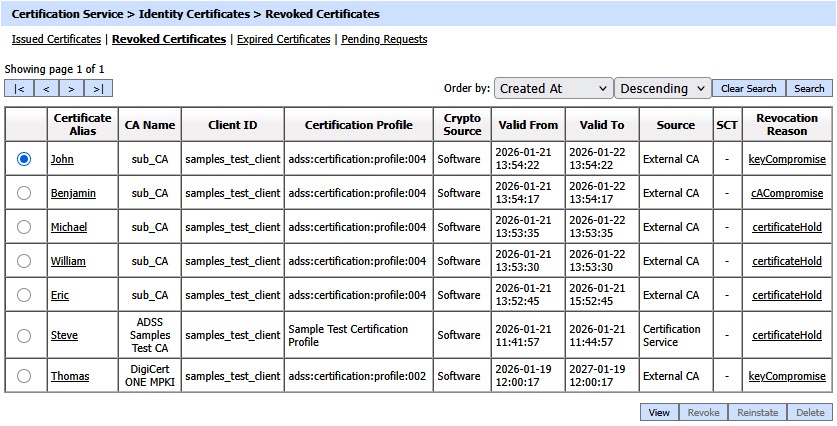Go to the first page of results

click(x=19, y=89)
